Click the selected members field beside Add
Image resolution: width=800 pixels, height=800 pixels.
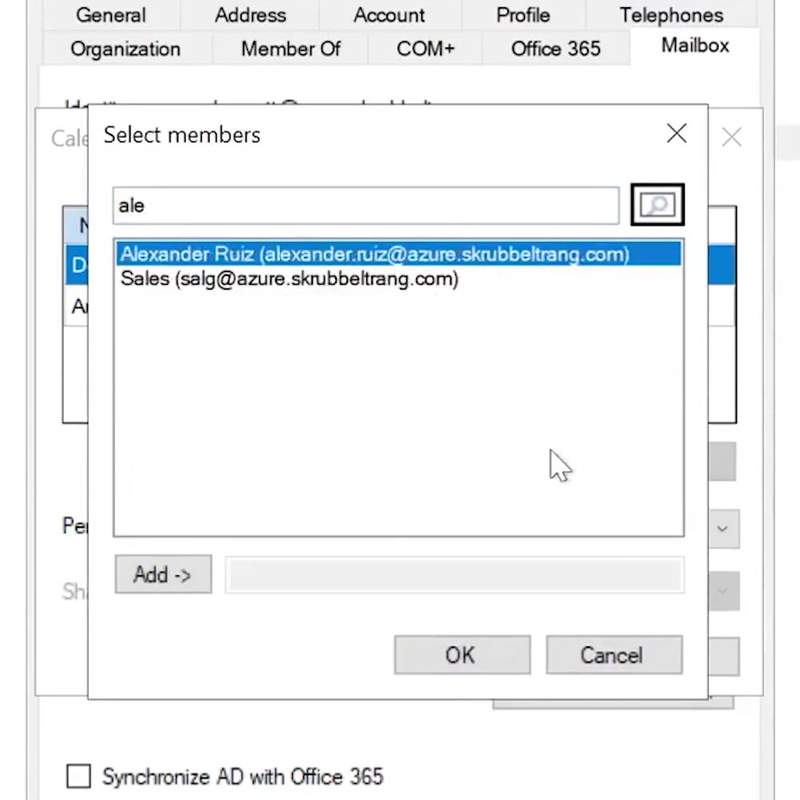(x=455, y=575)
